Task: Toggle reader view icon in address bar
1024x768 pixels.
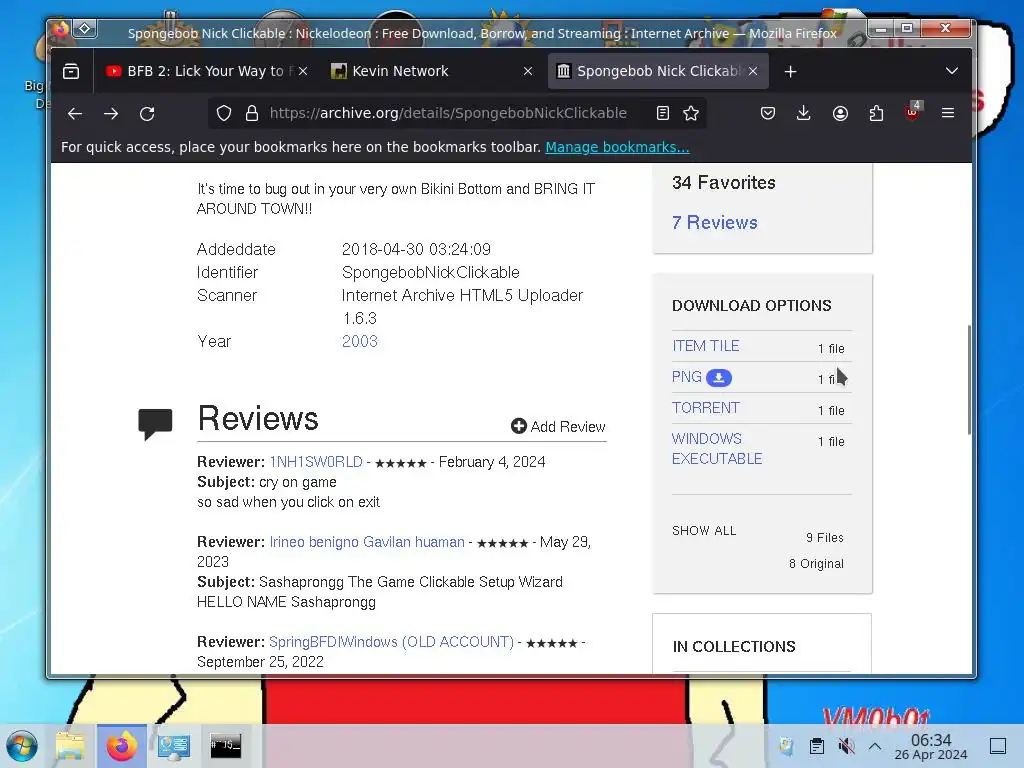Action: click(x=663, y=114)
